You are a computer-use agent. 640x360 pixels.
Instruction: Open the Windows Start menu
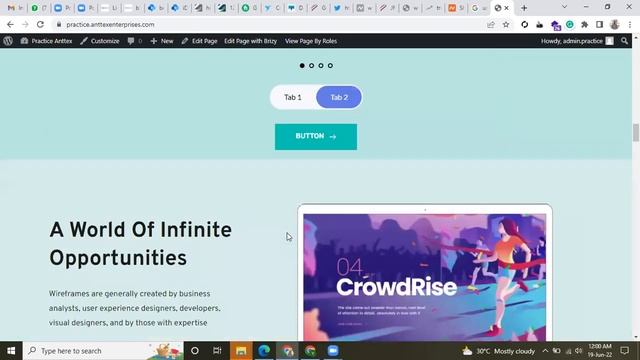point(11,351)
